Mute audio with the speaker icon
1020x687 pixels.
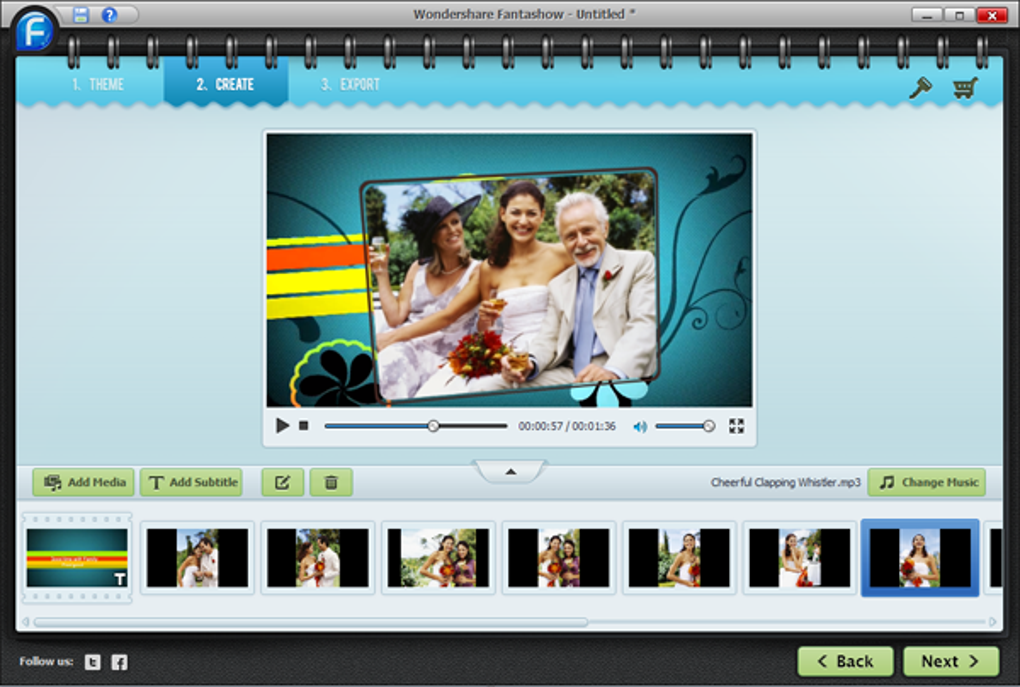pyautogui.click(x=640, y=427)
